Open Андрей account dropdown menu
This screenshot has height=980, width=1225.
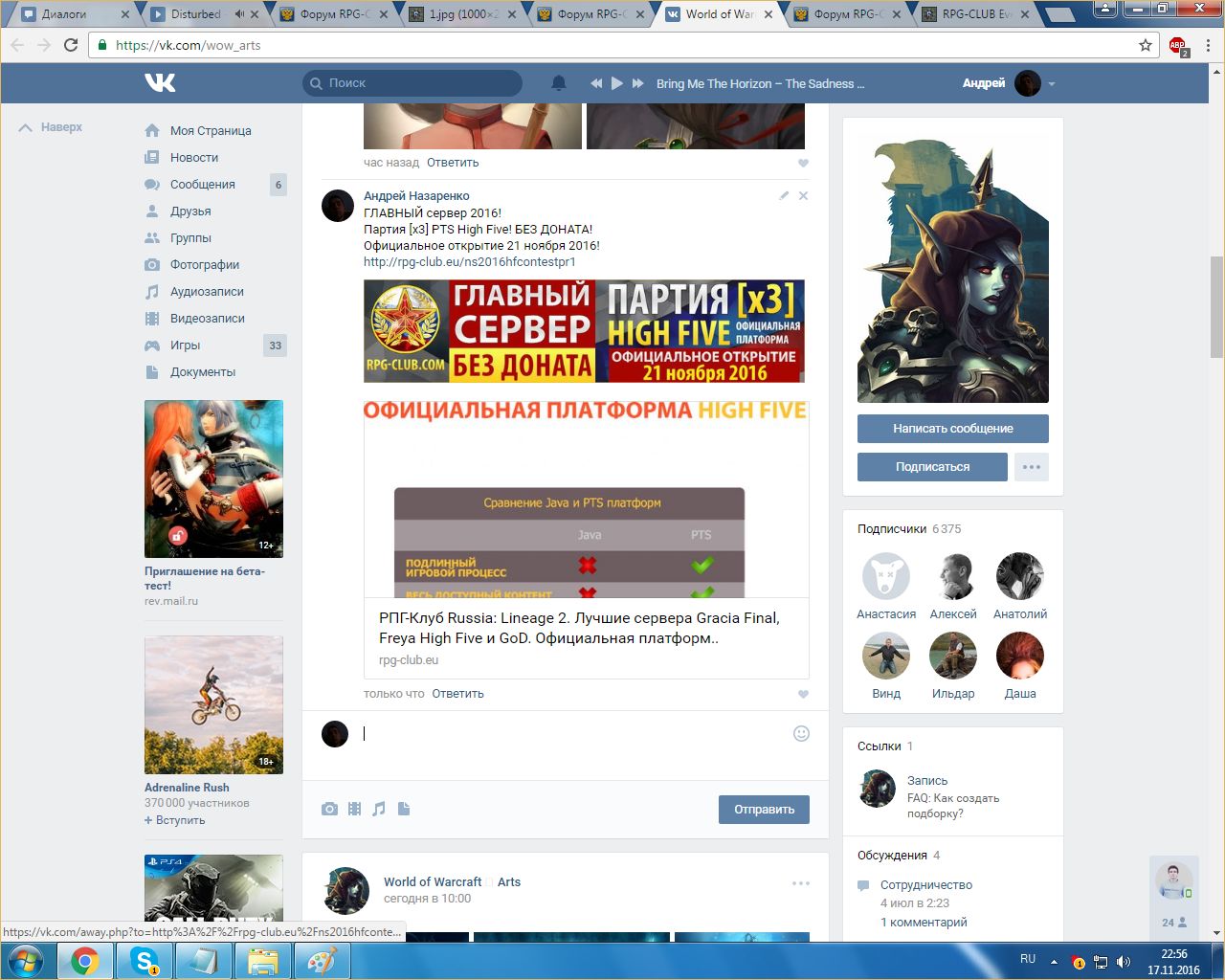[x=1010, y=83]
